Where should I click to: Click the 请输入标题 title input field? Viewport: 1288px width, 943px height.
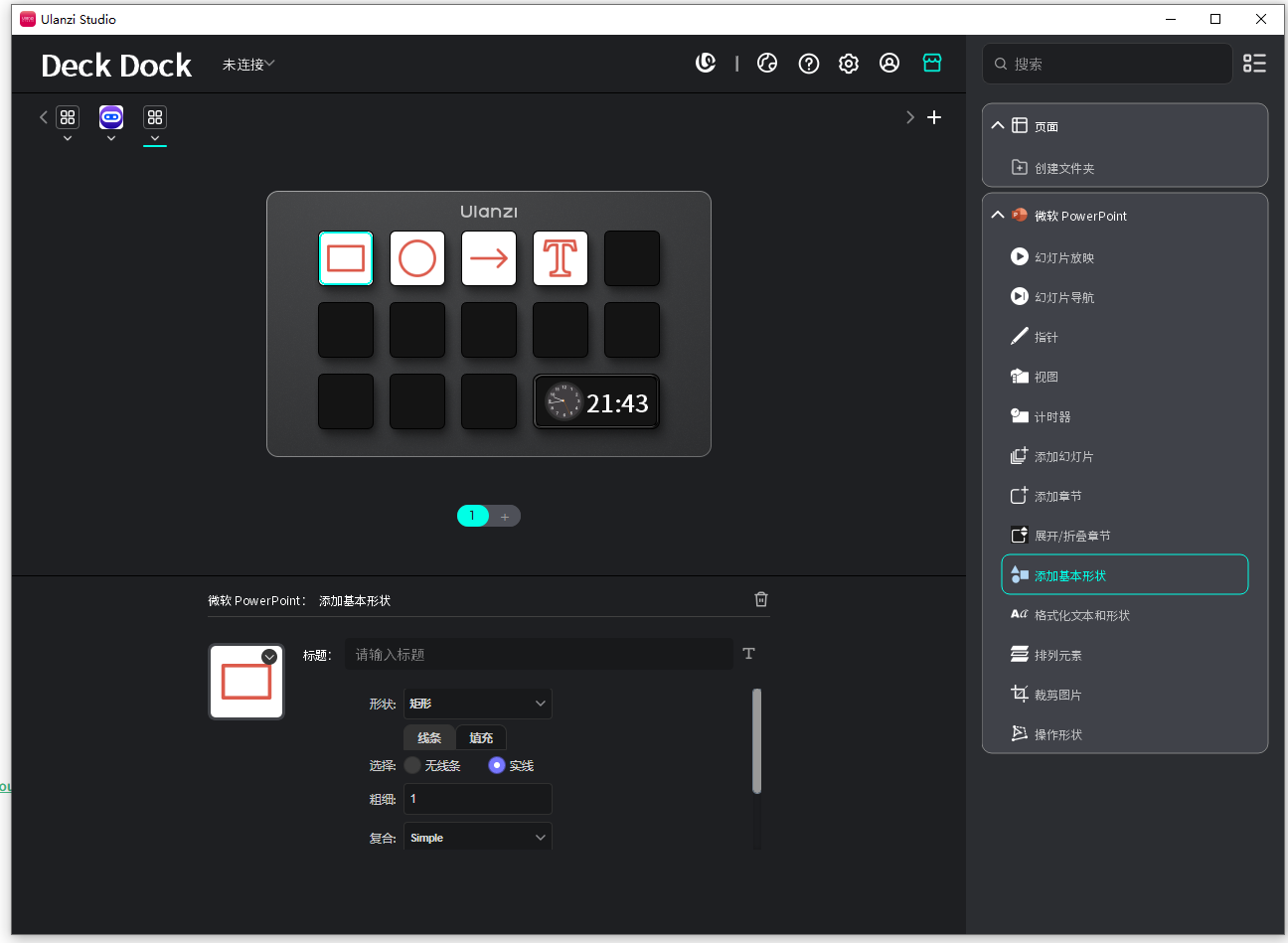tap(538, 654)
